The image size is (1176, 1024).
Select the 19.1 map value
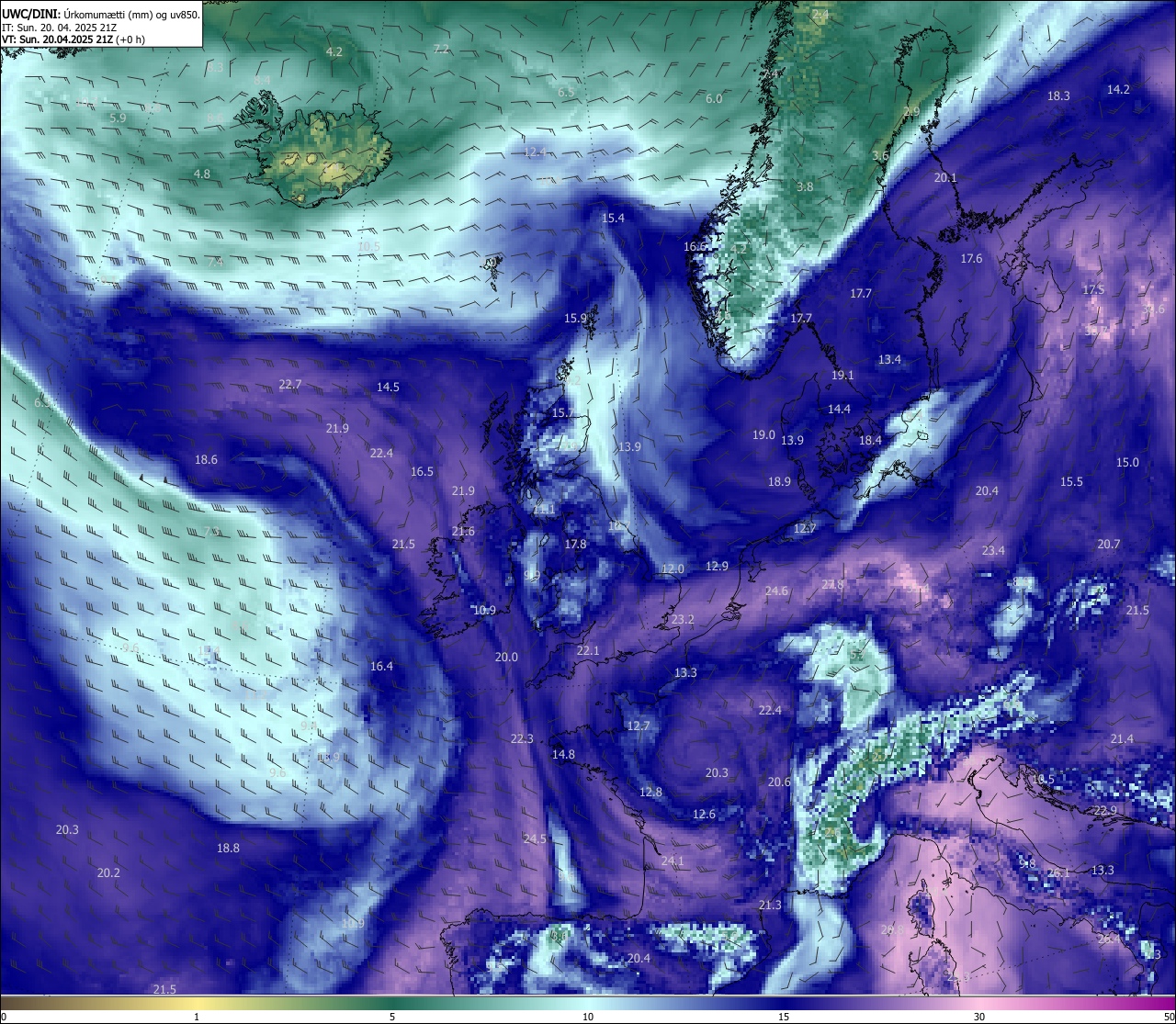click(x=842, y=375)
